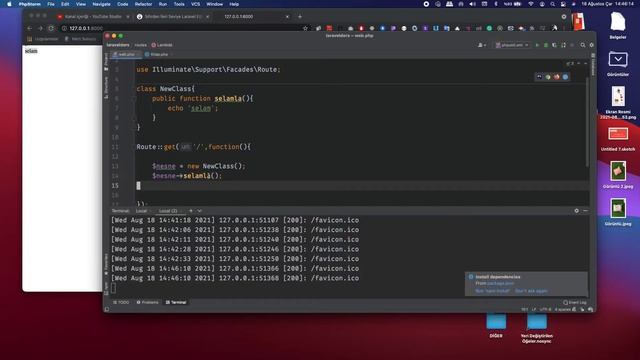Open the Window menu
Viewport: 640px width, 360px height.
(214, 4)
